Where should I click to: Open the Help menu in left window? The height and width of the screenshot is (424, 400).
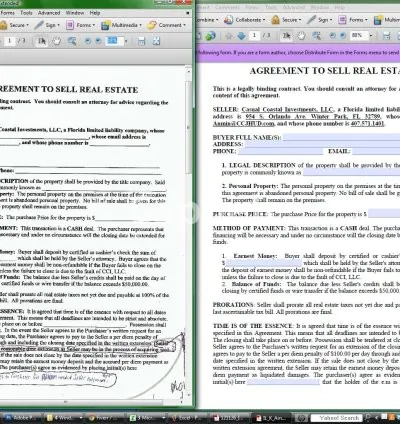click(x=95, y=13)
